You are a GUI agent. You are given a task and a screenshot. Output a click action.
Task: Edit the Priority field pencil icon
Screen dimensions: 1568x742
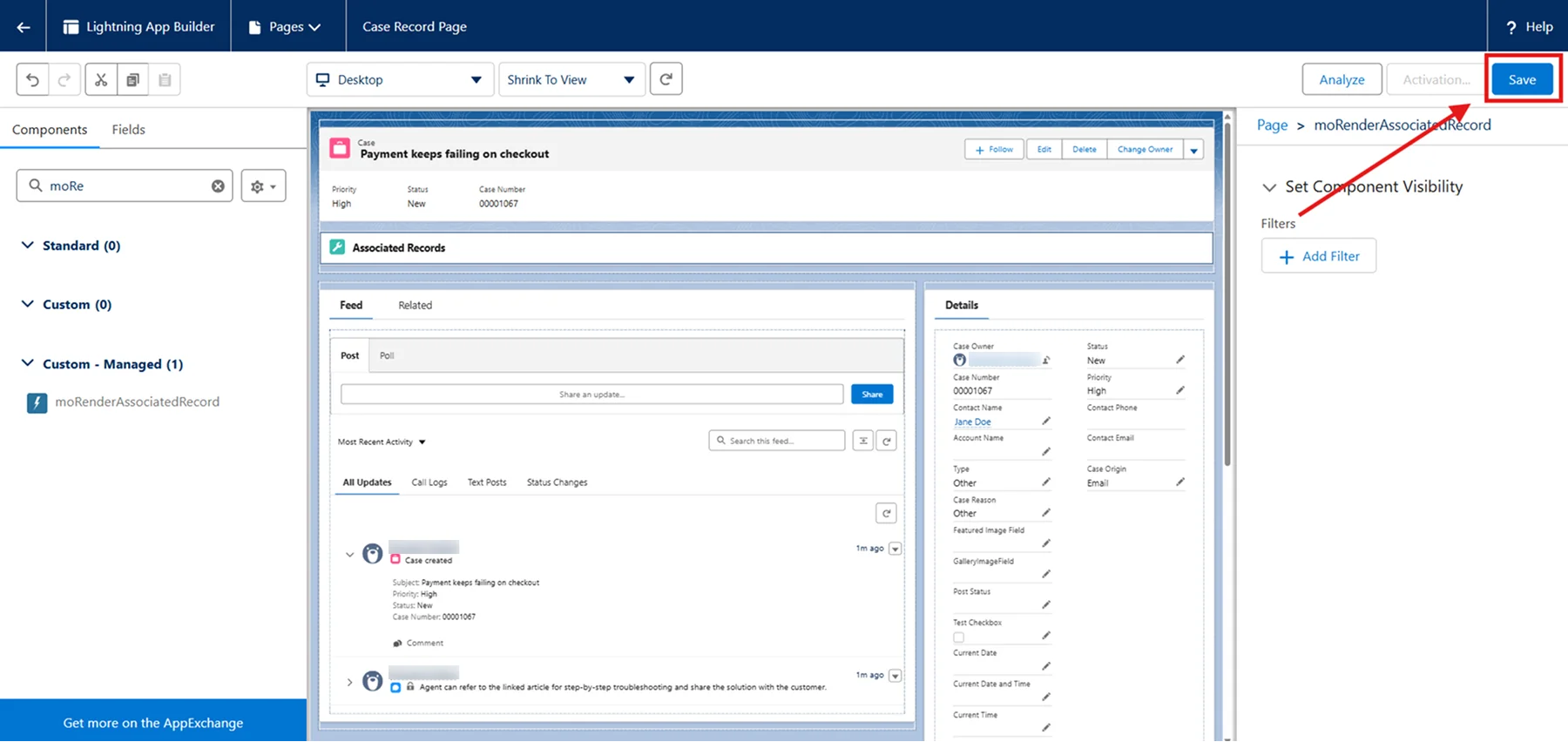coord(1180,390)
